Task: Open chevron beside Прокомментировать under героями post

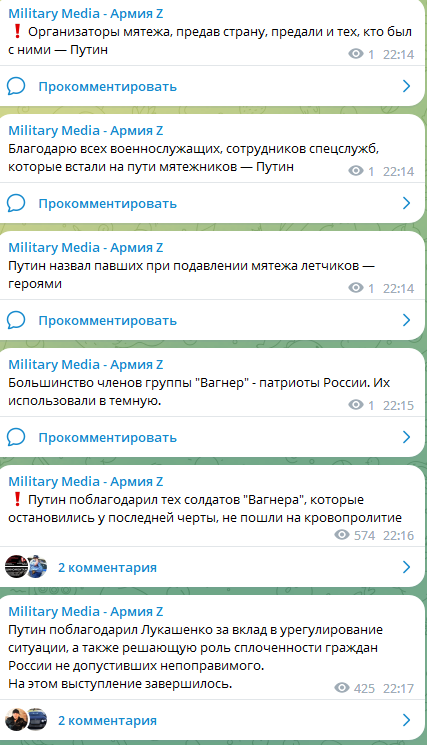Action: point(407,320)
